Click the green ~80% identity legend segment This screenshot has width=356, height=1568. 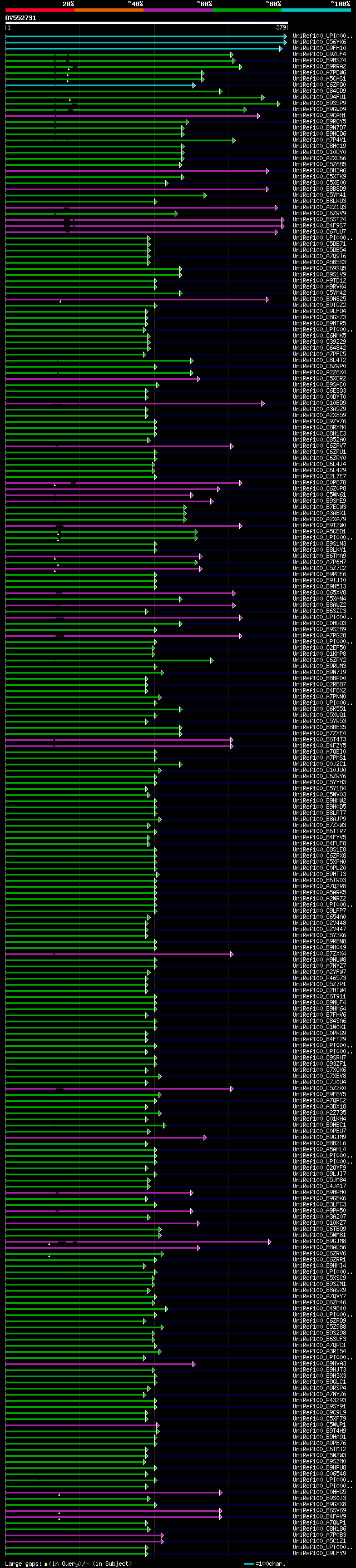coord(247,11)
